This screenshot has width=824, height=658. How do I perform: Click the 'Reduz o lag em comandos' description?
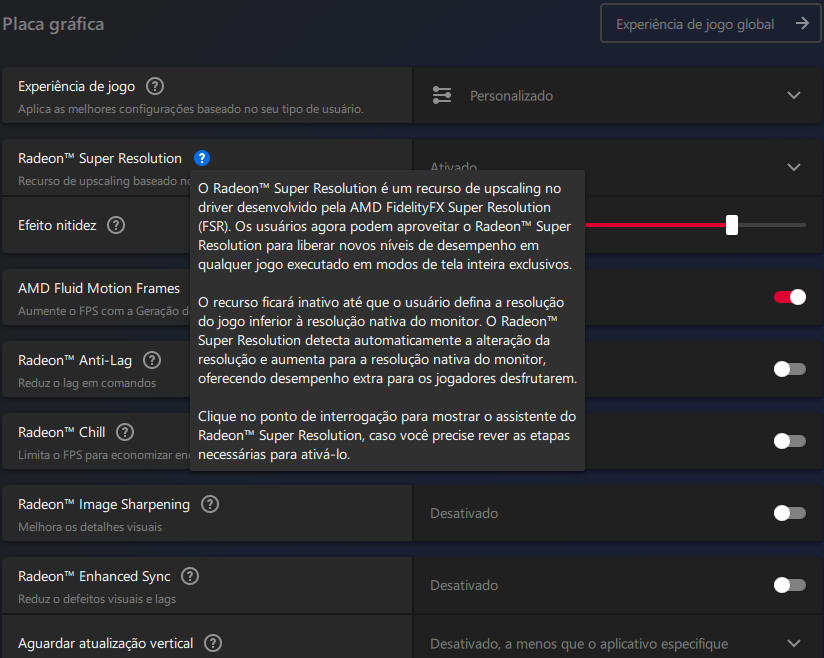(87, 383)
